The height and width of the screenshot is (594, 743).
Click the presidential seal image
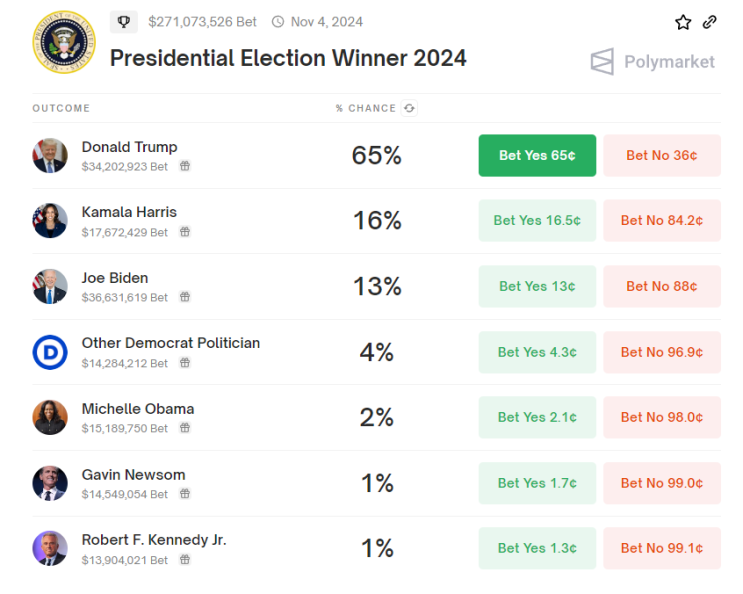61,42
